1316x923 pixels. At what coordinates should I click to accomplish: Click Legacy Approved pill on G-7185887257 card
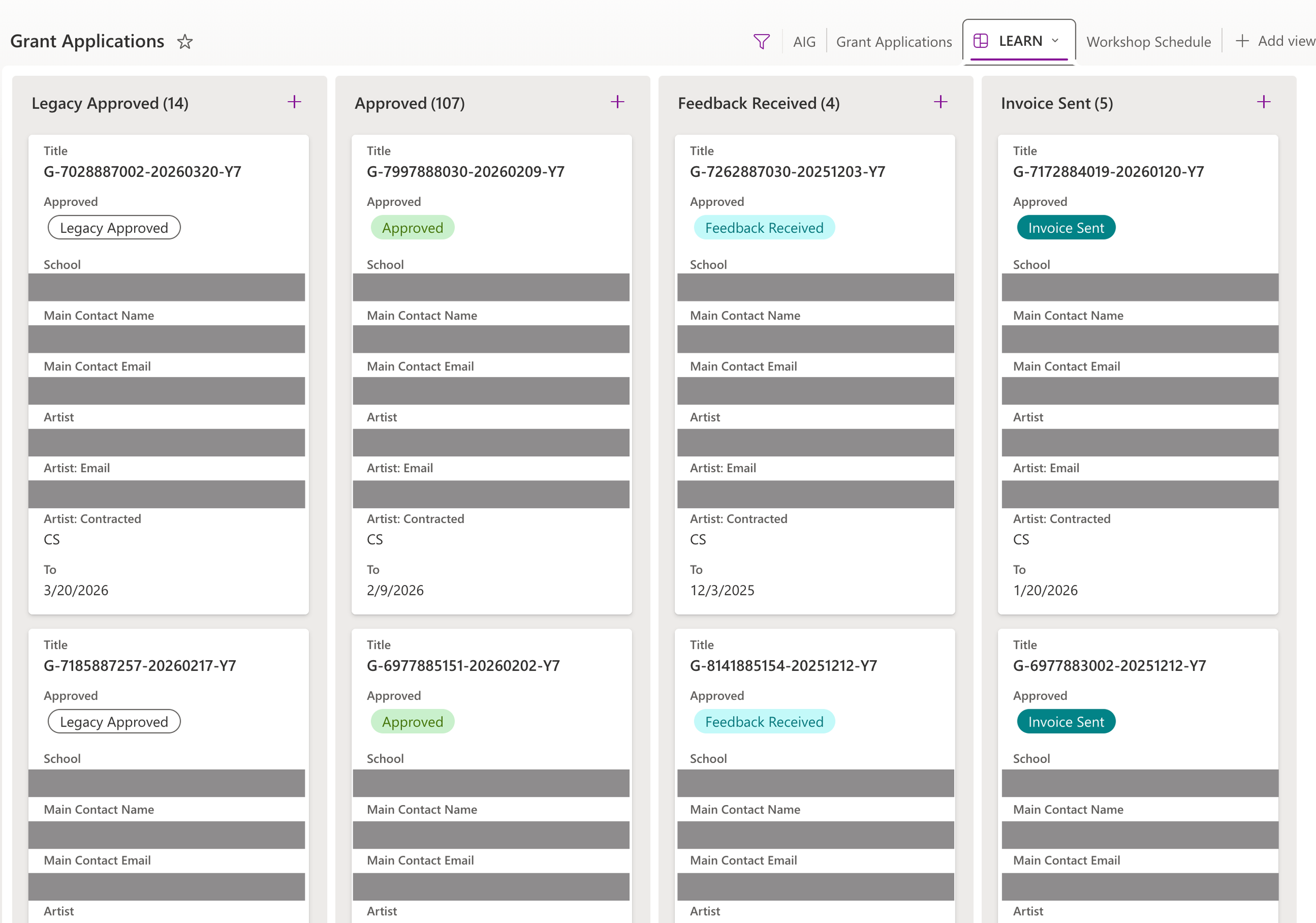(x=114, y=722)
